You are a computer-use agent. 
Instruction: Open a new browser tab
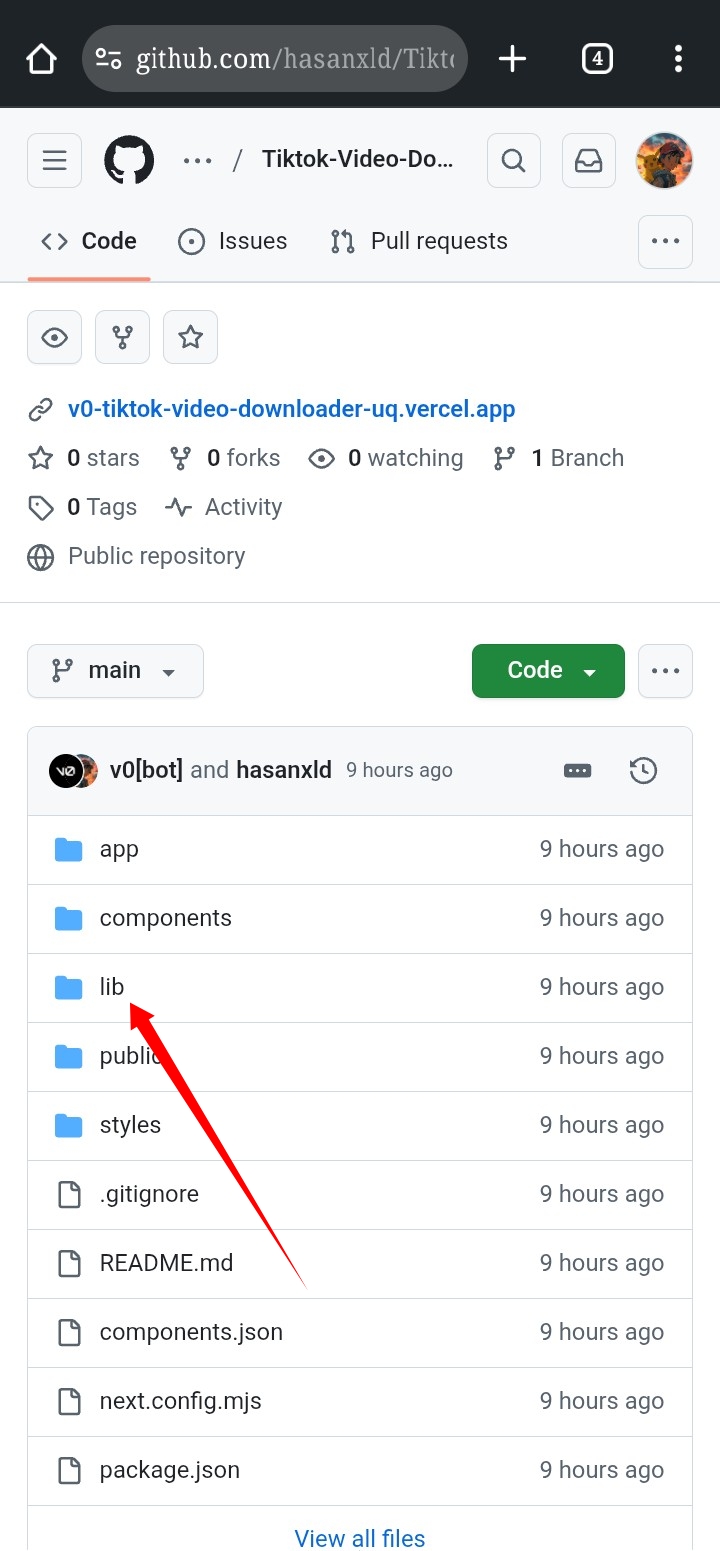(x=512, y=59)
